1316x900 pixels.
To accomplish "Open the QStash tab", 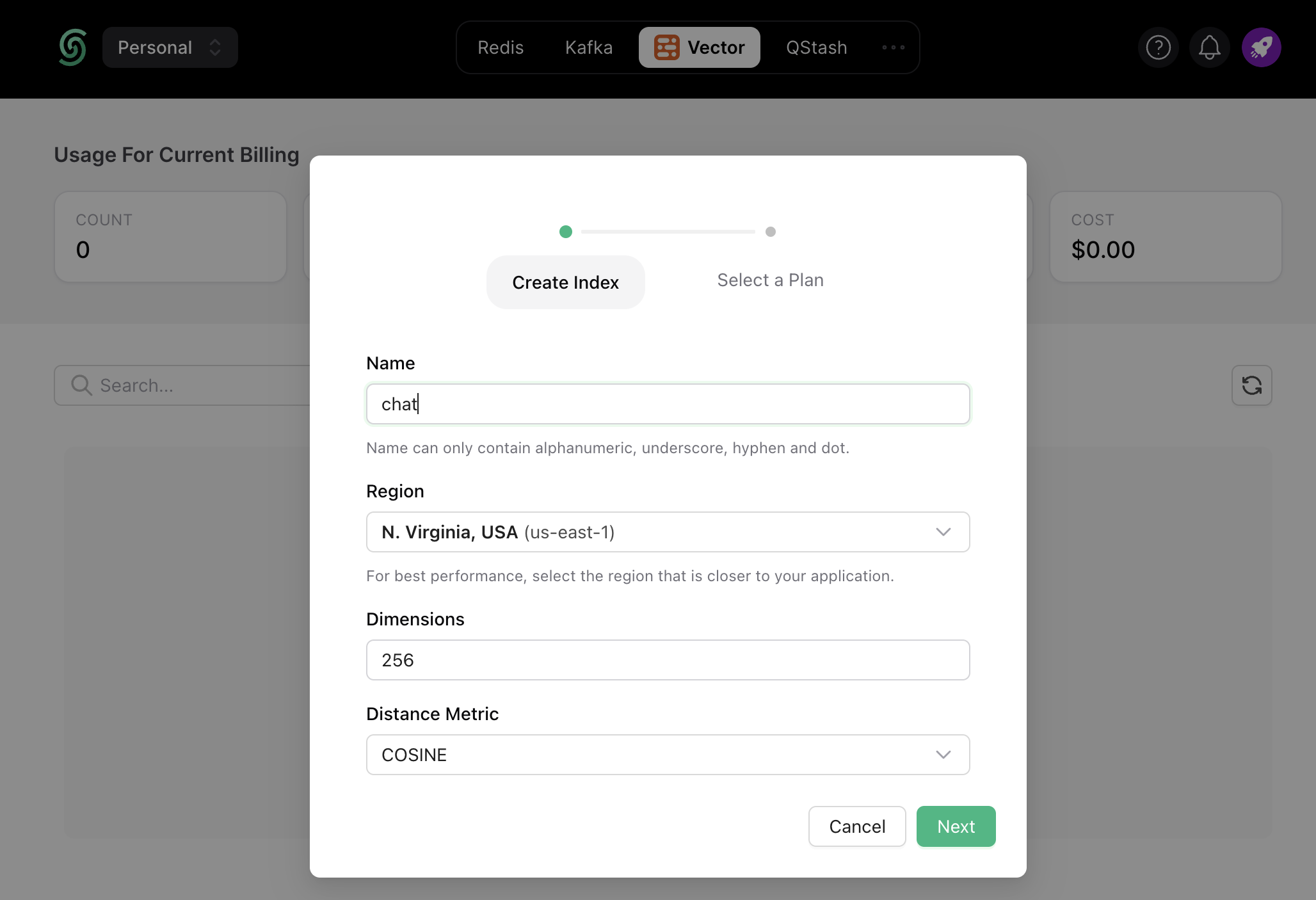I will [816, 47].
